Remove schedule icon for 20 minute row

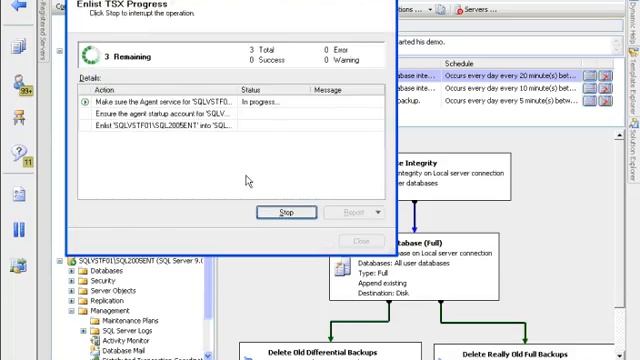(x=606, y=76)
